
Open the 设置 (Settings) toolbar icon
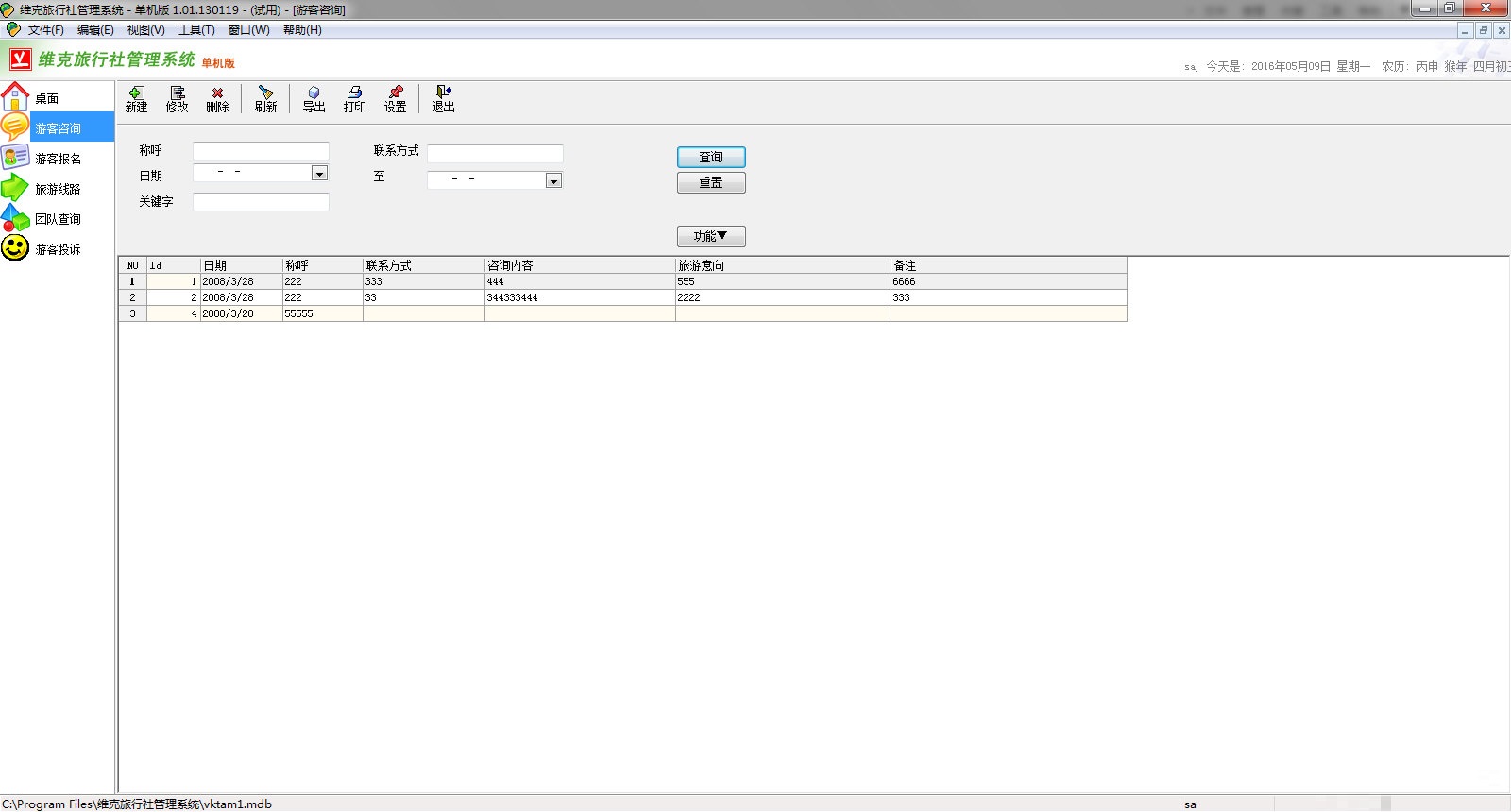tap(396, 99)
